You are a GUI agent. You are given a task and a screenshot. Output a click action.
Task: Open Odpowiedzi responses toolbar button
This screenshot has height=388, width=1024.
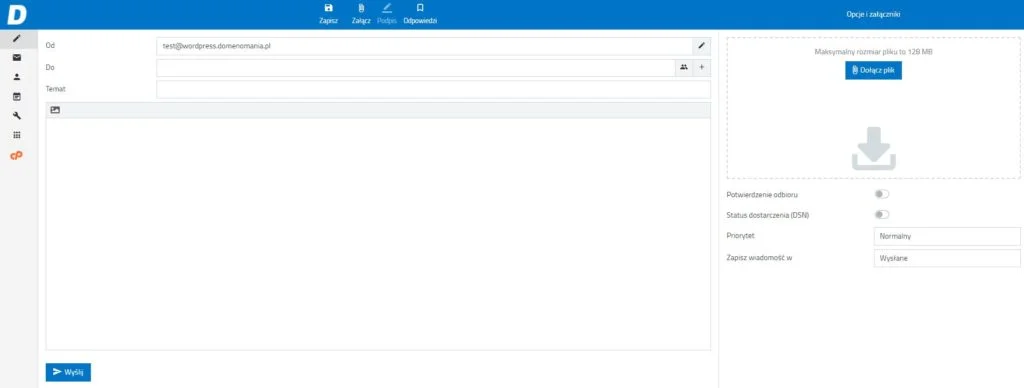coord(420,14)
